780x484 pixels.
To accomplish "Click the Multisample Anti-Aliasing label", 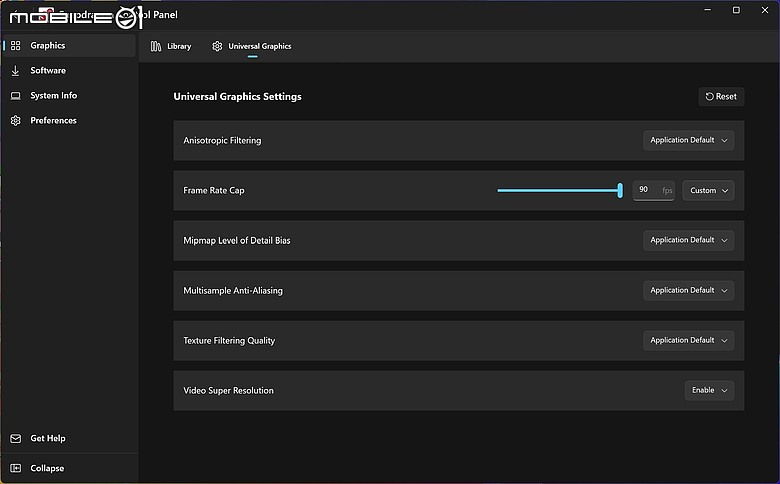I will [x=233, y=290].
